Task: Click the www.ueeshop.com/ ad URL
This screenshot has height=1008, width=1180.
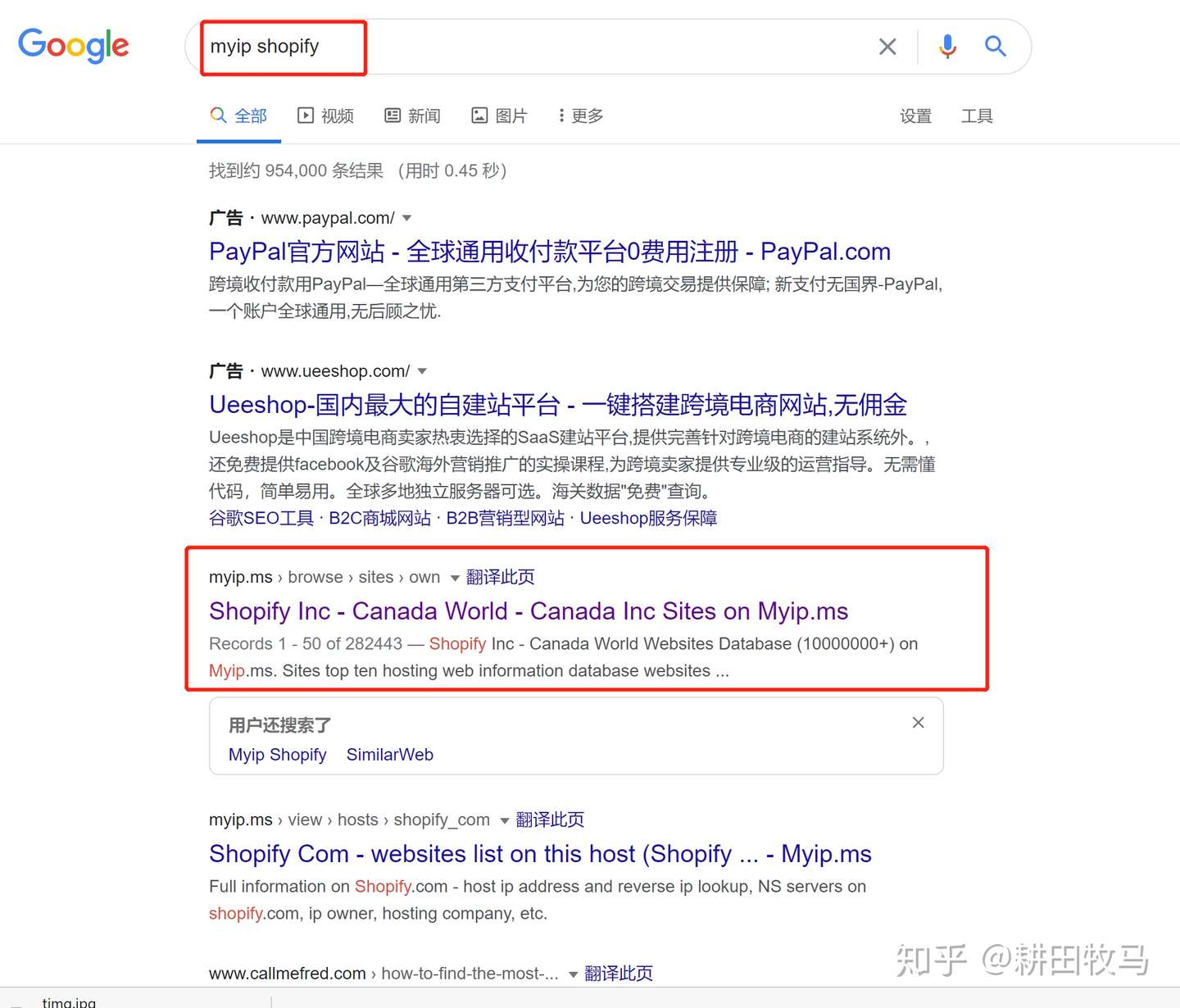Action: [336, 371]
